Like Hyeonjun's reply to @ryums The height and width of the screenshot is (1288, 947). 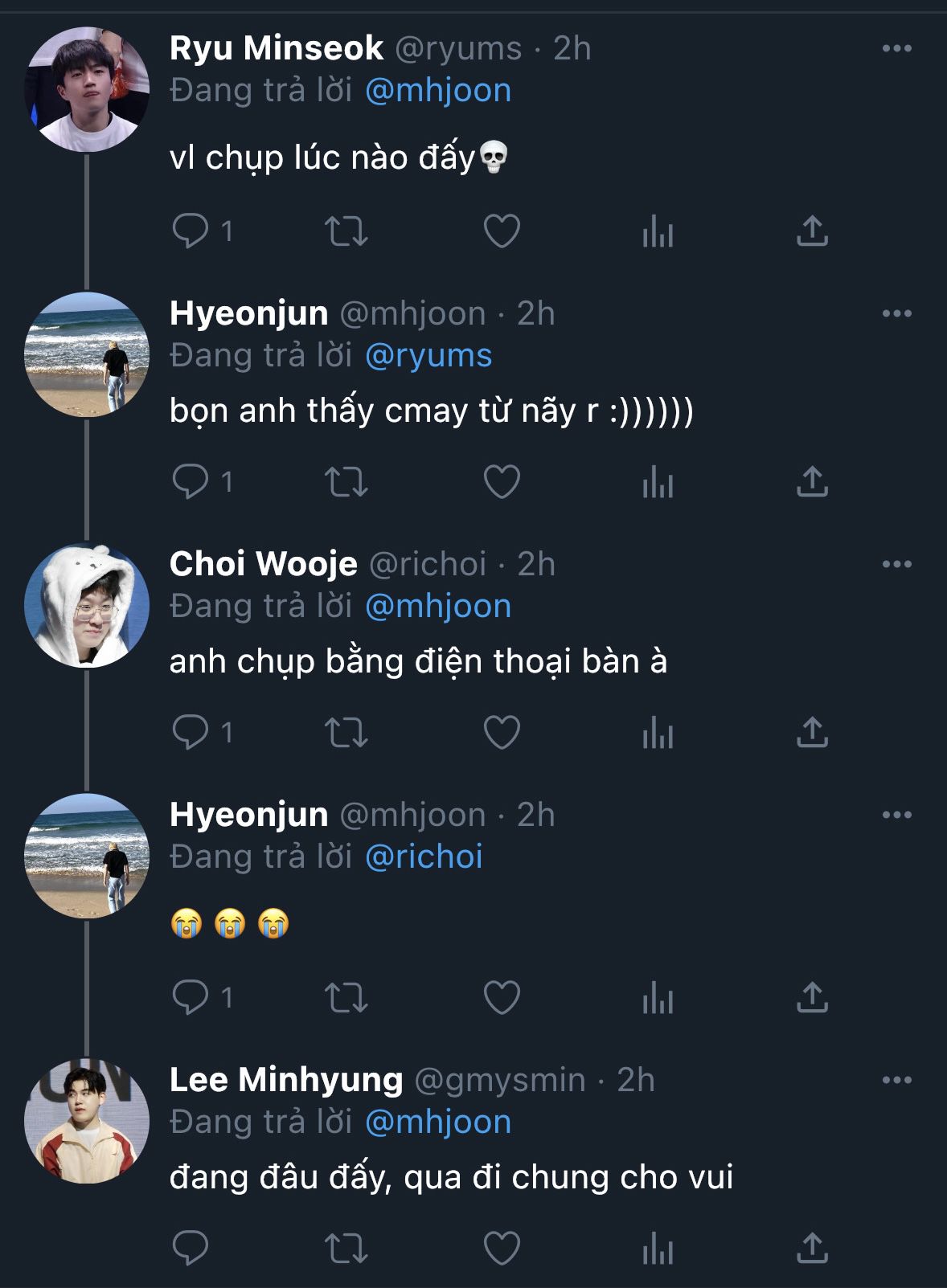click(x=502, y=482)
